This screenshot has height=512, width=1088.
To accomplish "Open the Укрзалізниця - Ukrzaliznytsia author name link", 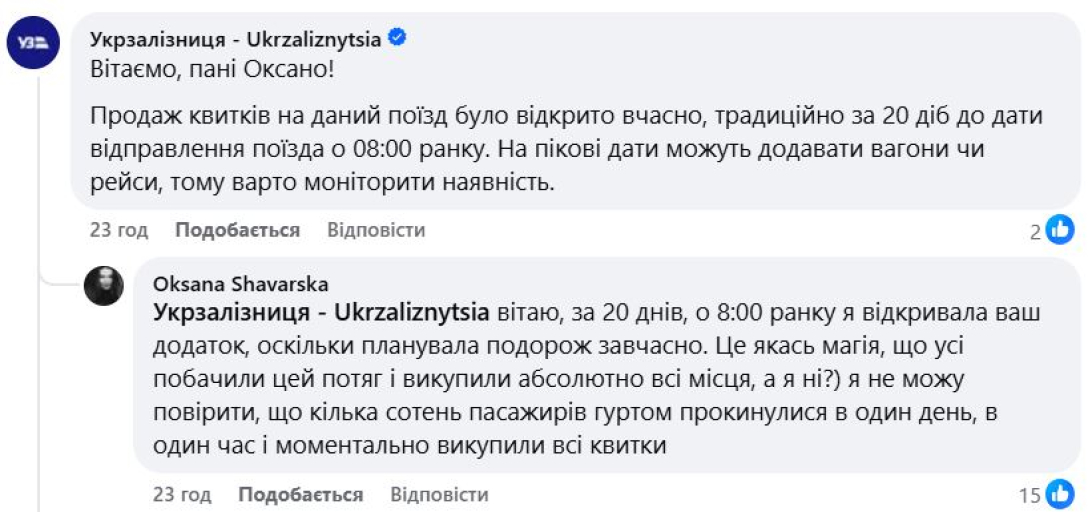I will [235, 40].
